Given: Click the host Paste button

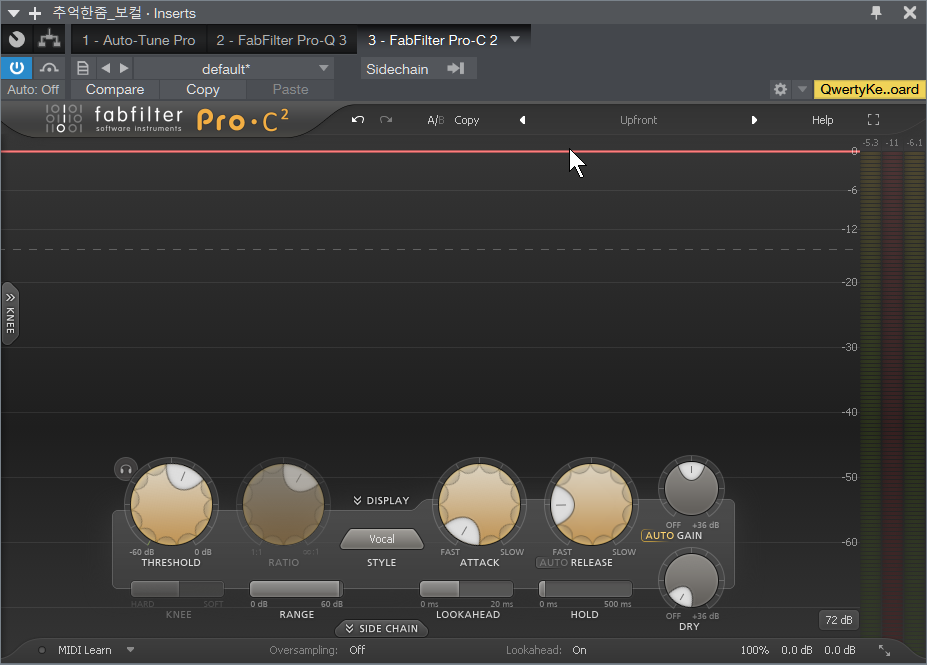Looking at the screenshot, I should pos(290,89).
